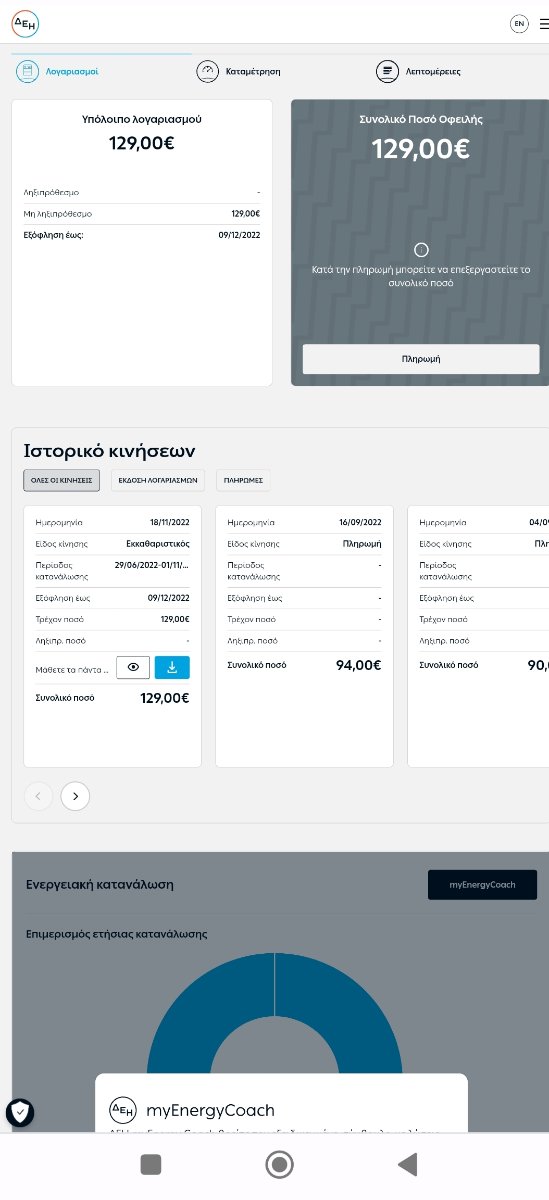Image resolution: width=549 pixels, height=1200 pixels.
Task: Switch to the Καταμέτρηση tab
Action: pyautogui.click(x=239, y=71)
